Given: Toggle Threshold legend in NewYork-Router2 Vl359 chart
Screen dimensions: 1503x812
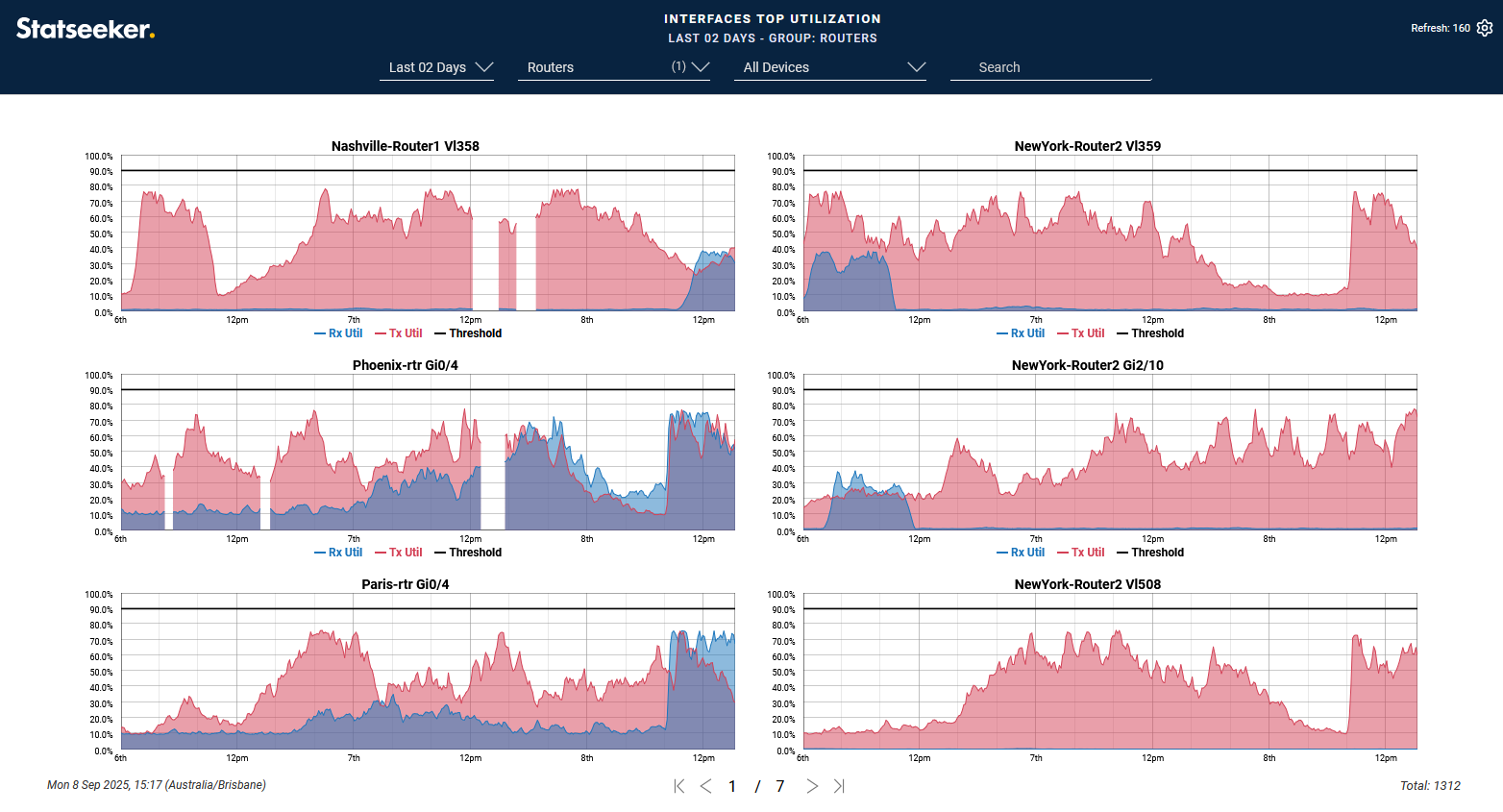Looking at the screenshot, I should (x=1150, y=333).
